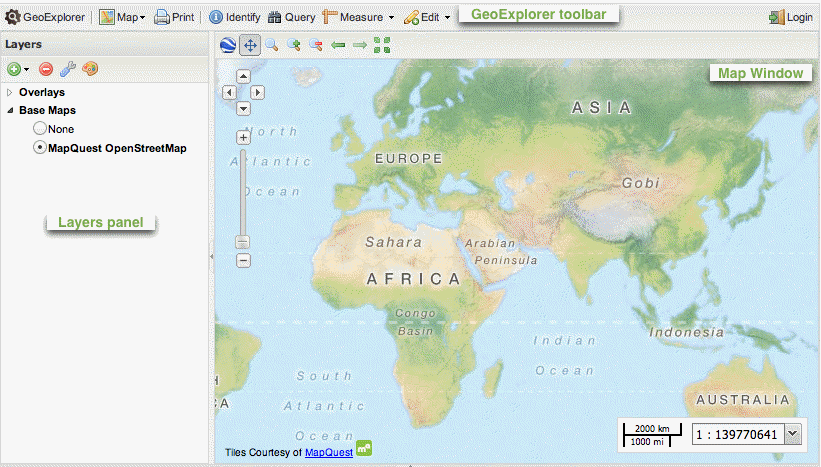The height and width of the screenshot is (467, 821).
Task: Remove selected layer with red minus icon
Action: (46, 69)
